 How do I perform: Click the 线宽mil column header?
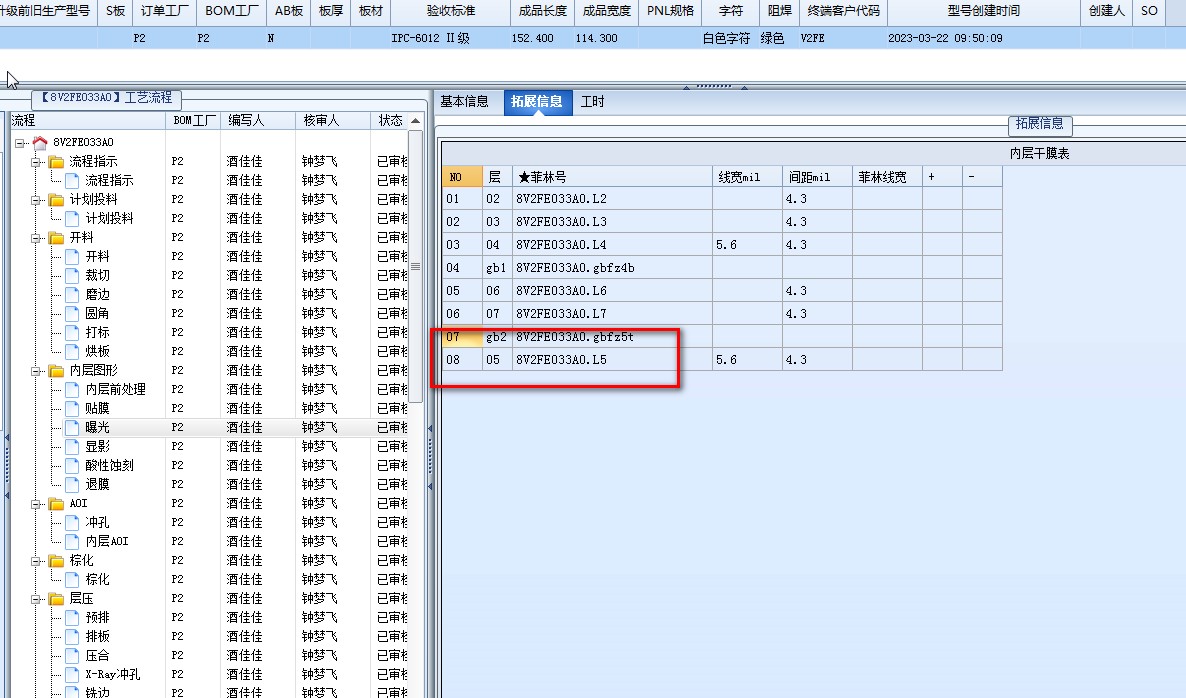click(x=747, y=177)
